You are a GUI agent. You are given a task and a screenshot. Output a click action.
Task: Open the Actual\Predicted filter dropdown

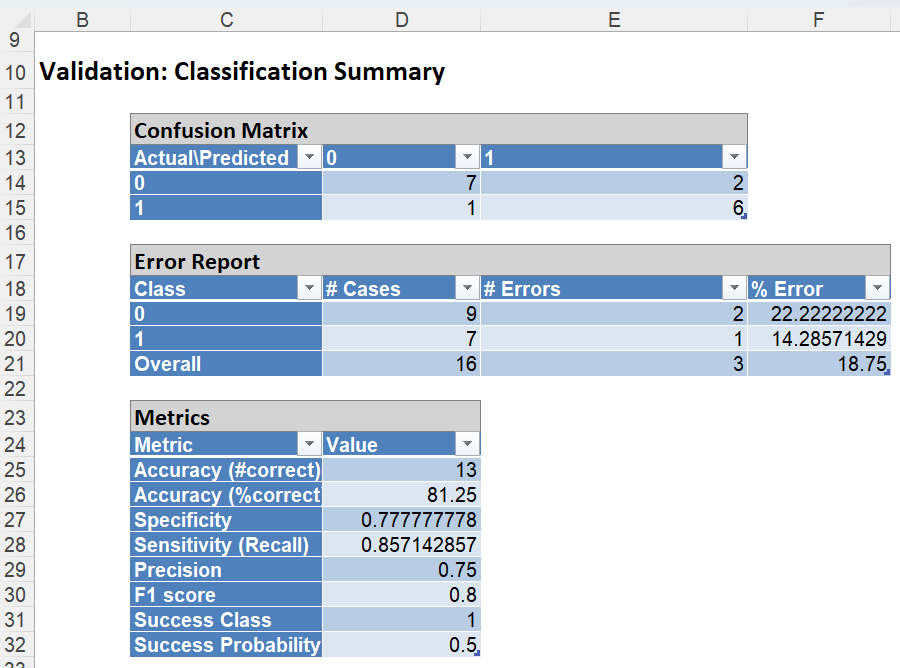tap(309, 158)
